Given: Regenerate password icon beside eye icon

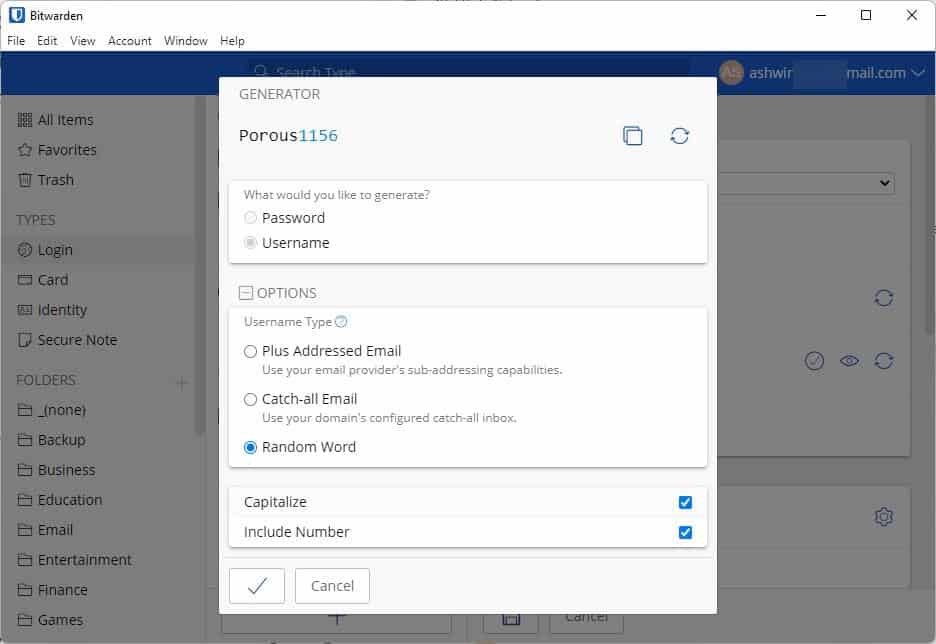Looking at the screenshot, I should [x=883, y=360].
